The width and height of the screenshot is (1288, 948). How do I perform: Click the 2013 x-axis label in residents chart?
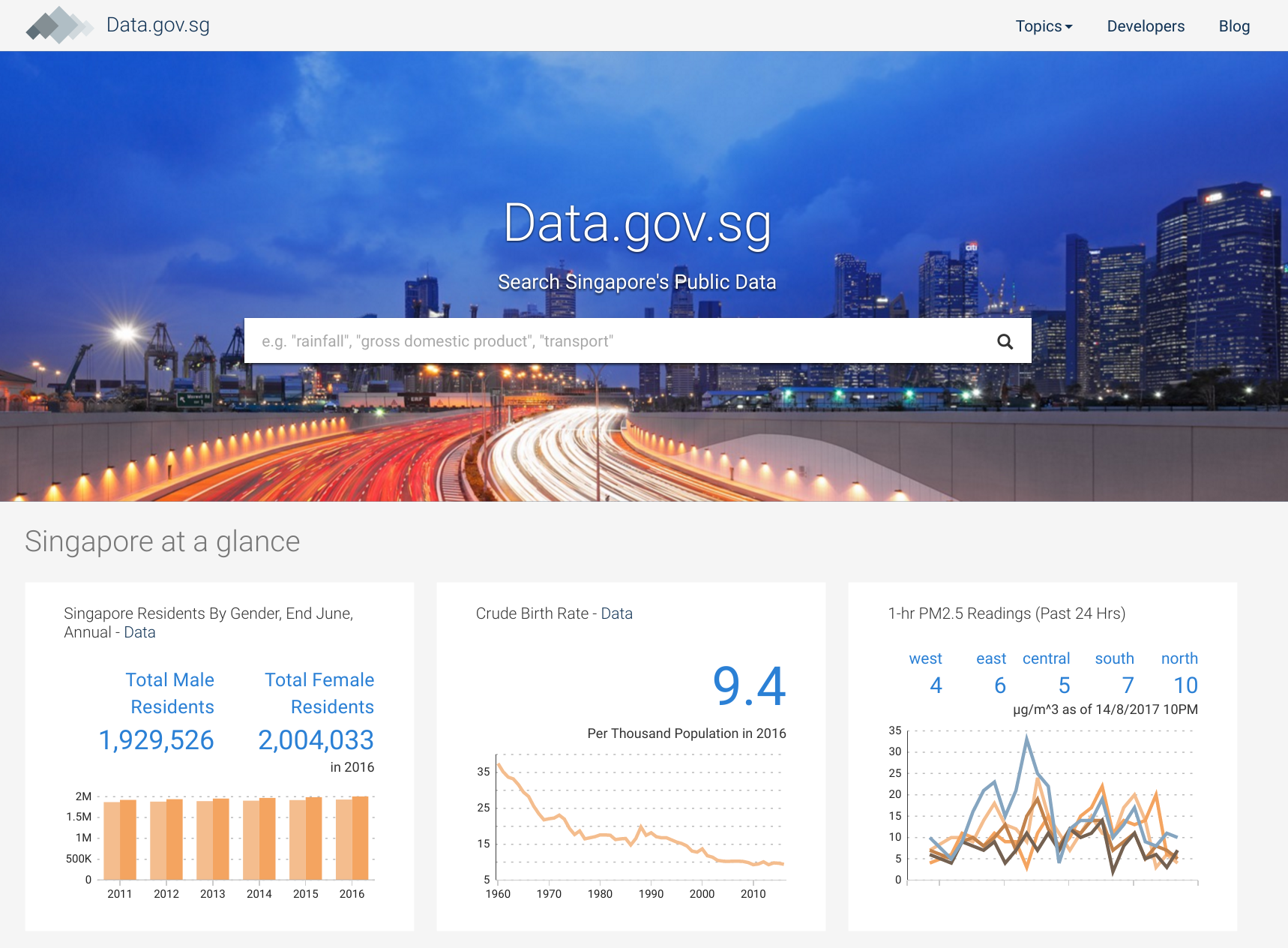213,894
